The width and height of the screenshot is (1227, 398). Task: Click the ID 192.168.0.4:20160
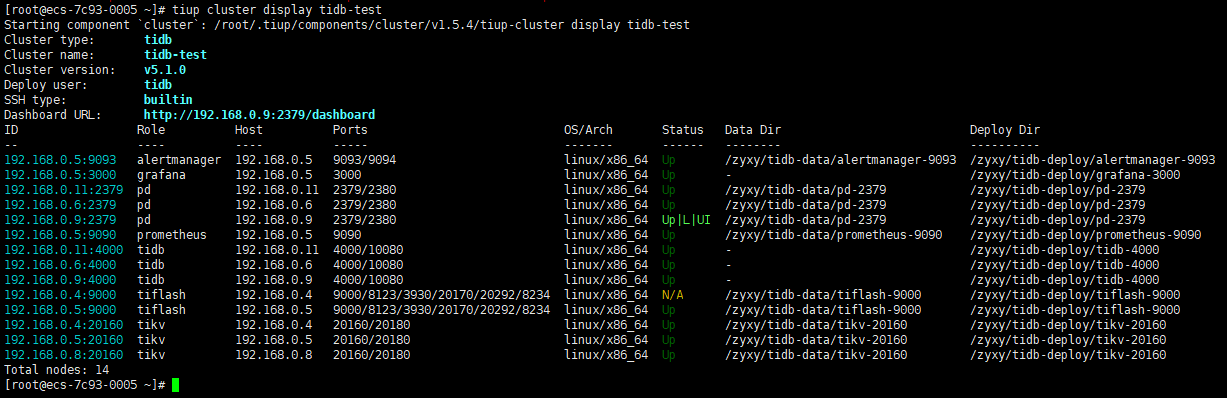[64, 325]
